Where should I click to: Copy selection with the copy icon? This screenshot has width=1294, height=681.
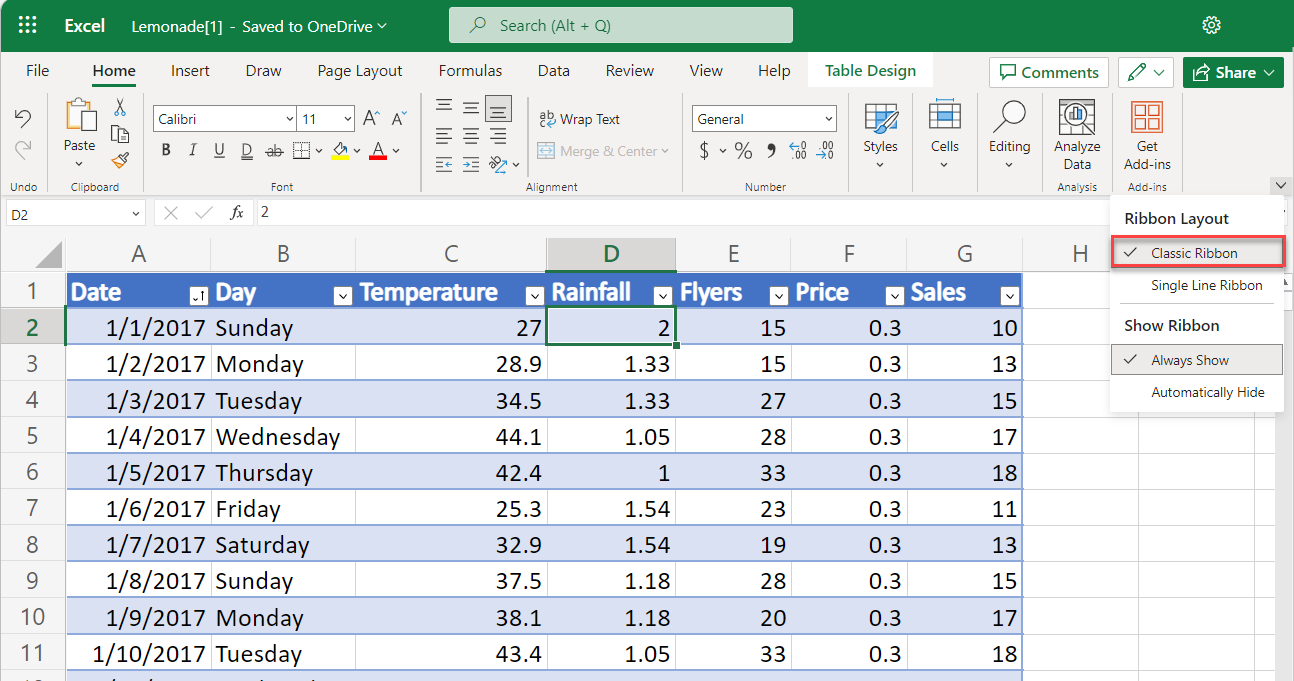(120, 133)
